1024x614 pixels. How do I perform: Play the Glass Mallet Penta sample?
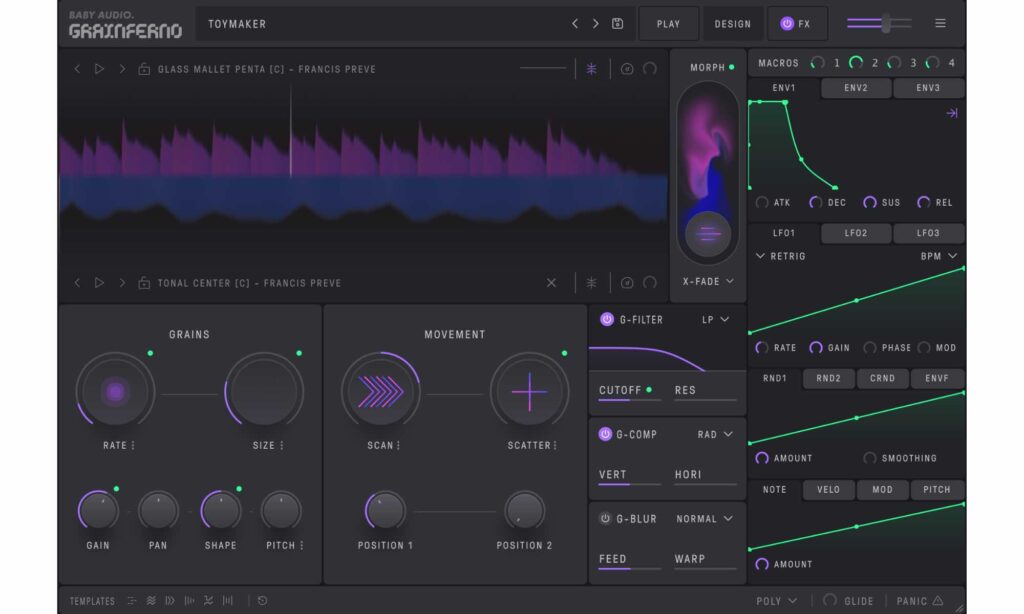(97, 68)
